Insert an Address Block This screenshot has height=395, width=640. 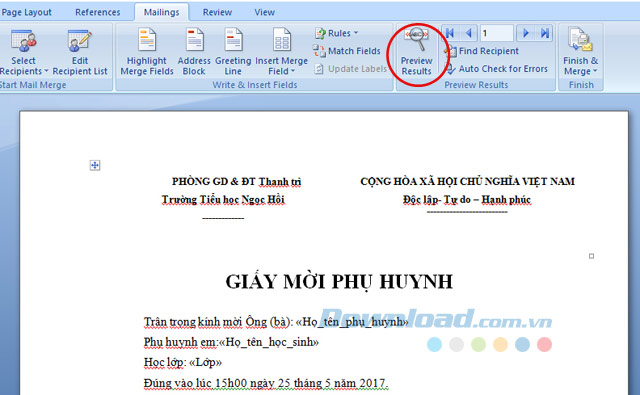[x=194, y=52]
